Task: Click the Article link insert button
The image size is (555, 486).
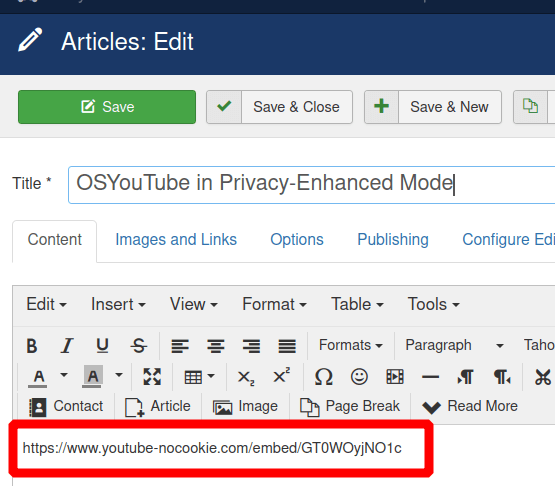Action: click(x=158, y=406)
